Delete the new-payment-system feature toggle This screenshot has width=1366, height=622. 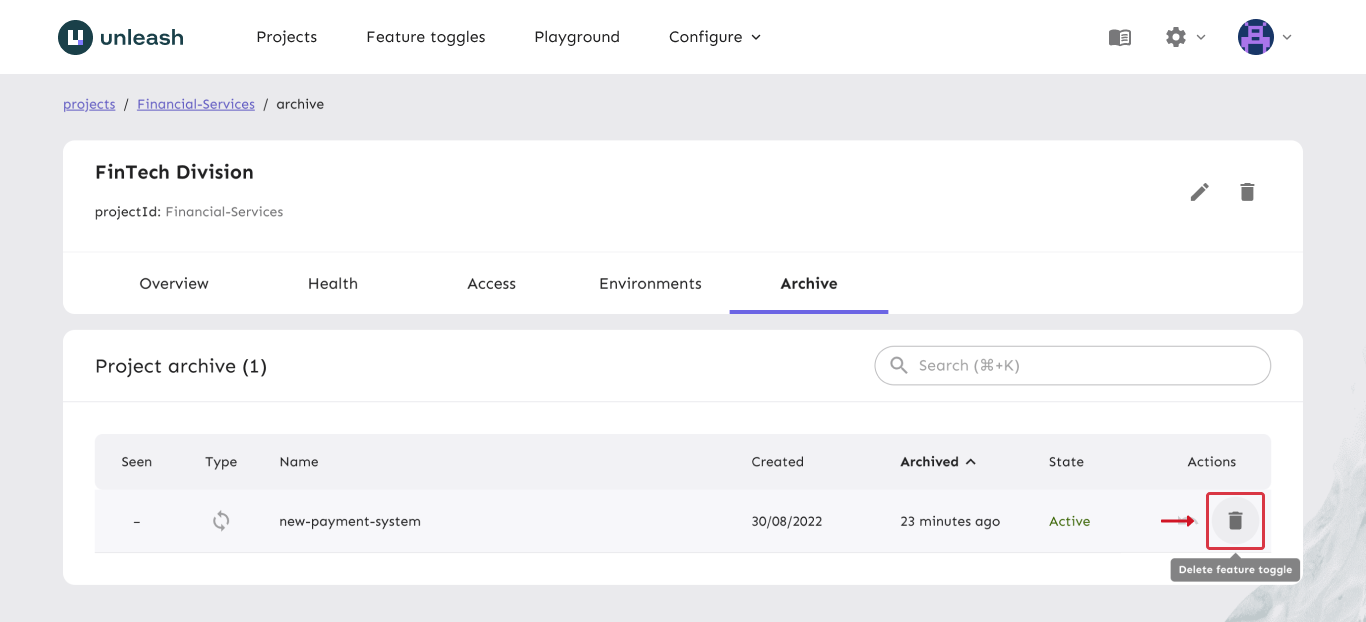pyautogui.click(x=1235, y=521)
